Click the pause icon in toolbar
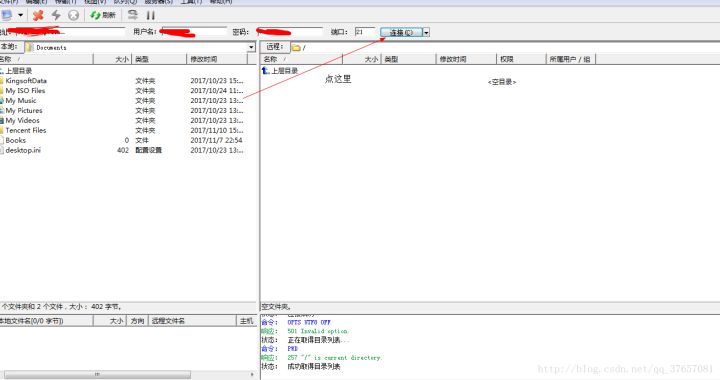Image resolution: width=720 pixels, height=380 pixels. [x=151, y=15]
